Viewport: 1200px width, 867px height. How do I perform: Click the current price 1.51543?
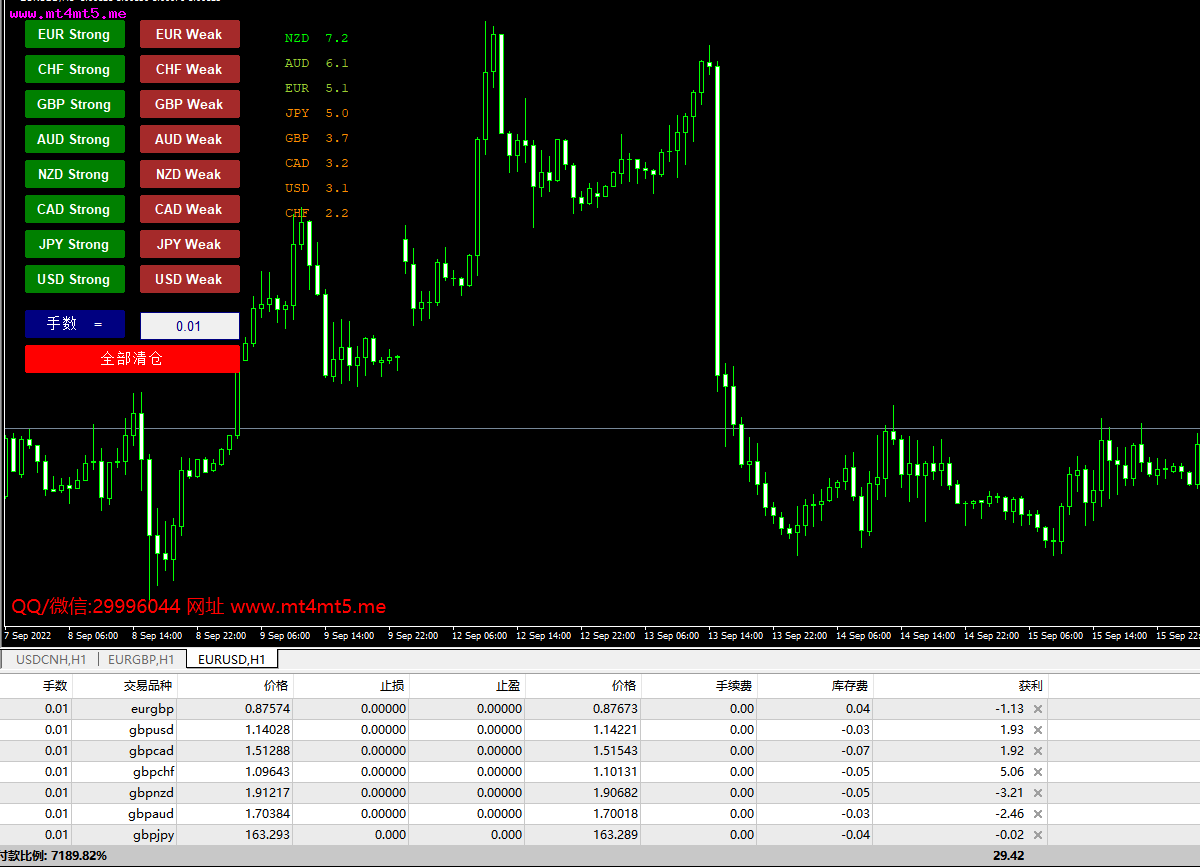(615, 751)
